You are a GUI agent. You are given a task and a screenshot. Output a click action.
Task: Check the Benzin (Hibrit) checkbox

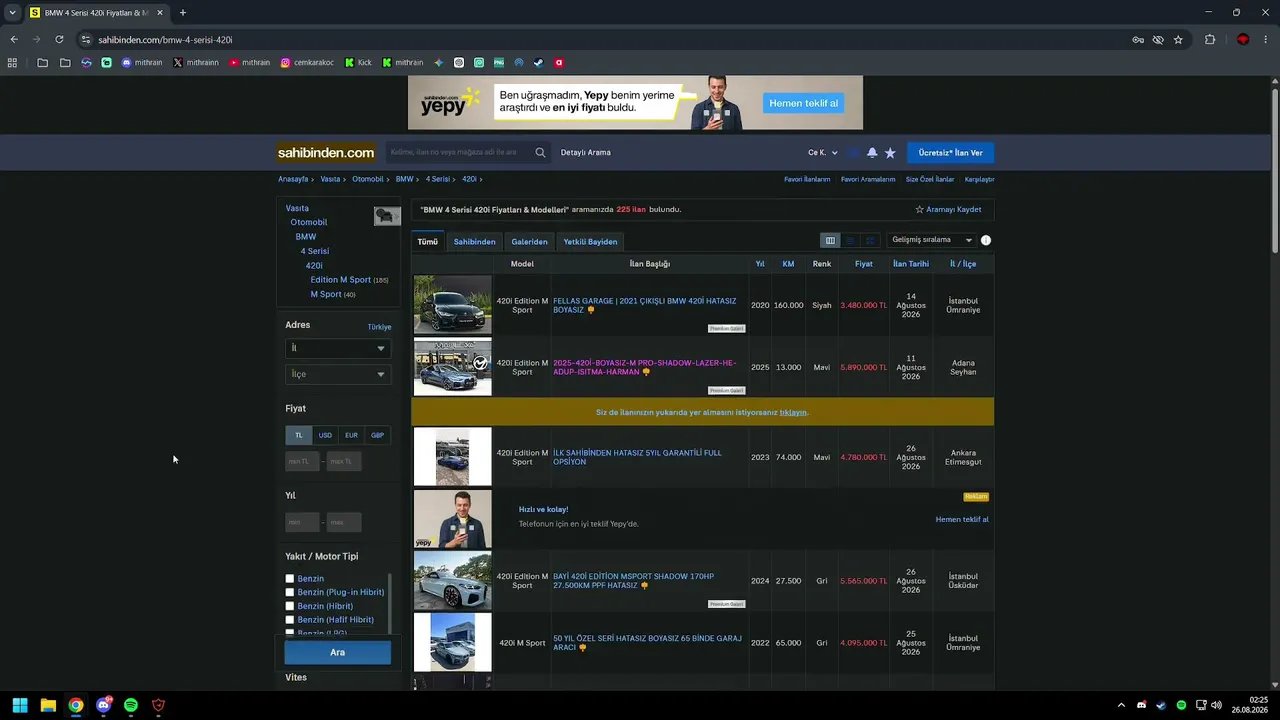pyautogui.click(x=290, y=606)
